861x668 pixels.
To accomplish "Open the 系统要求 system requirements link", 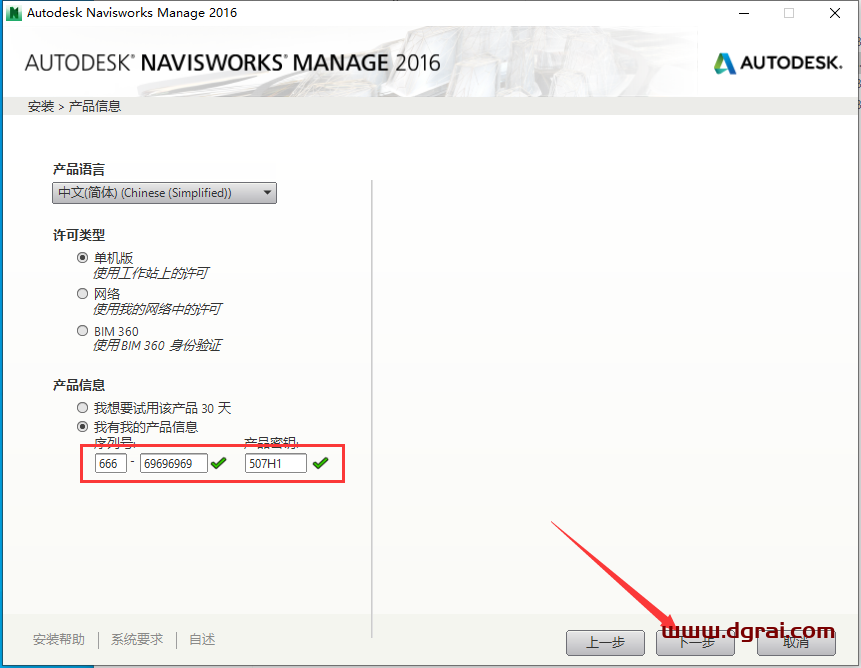I will 137,639.
